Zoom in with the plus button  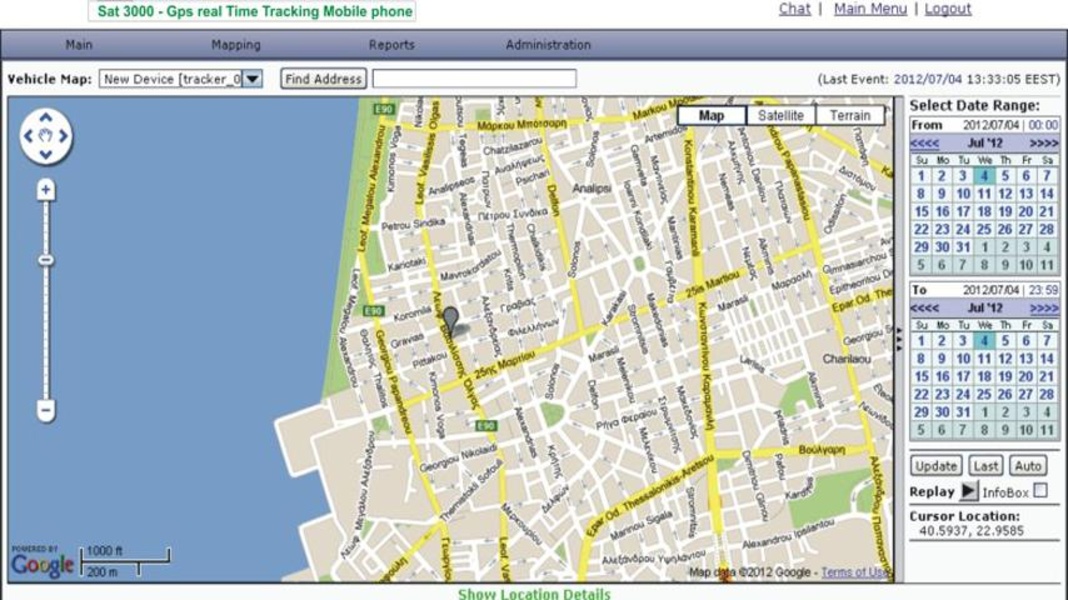[46, 189]
